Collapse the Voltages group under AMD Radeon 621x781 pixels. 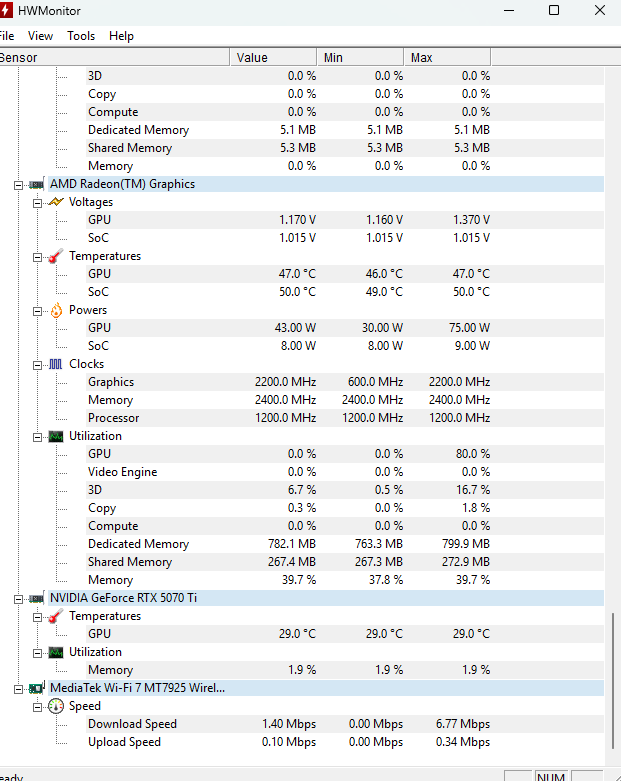click(x=37, y=203)
